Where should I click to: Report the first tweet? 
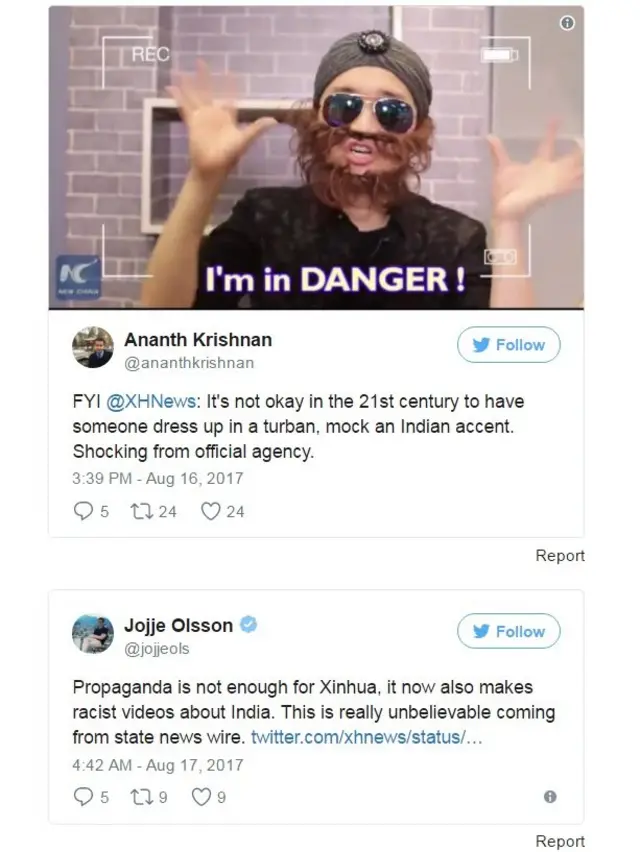(560, 555)
